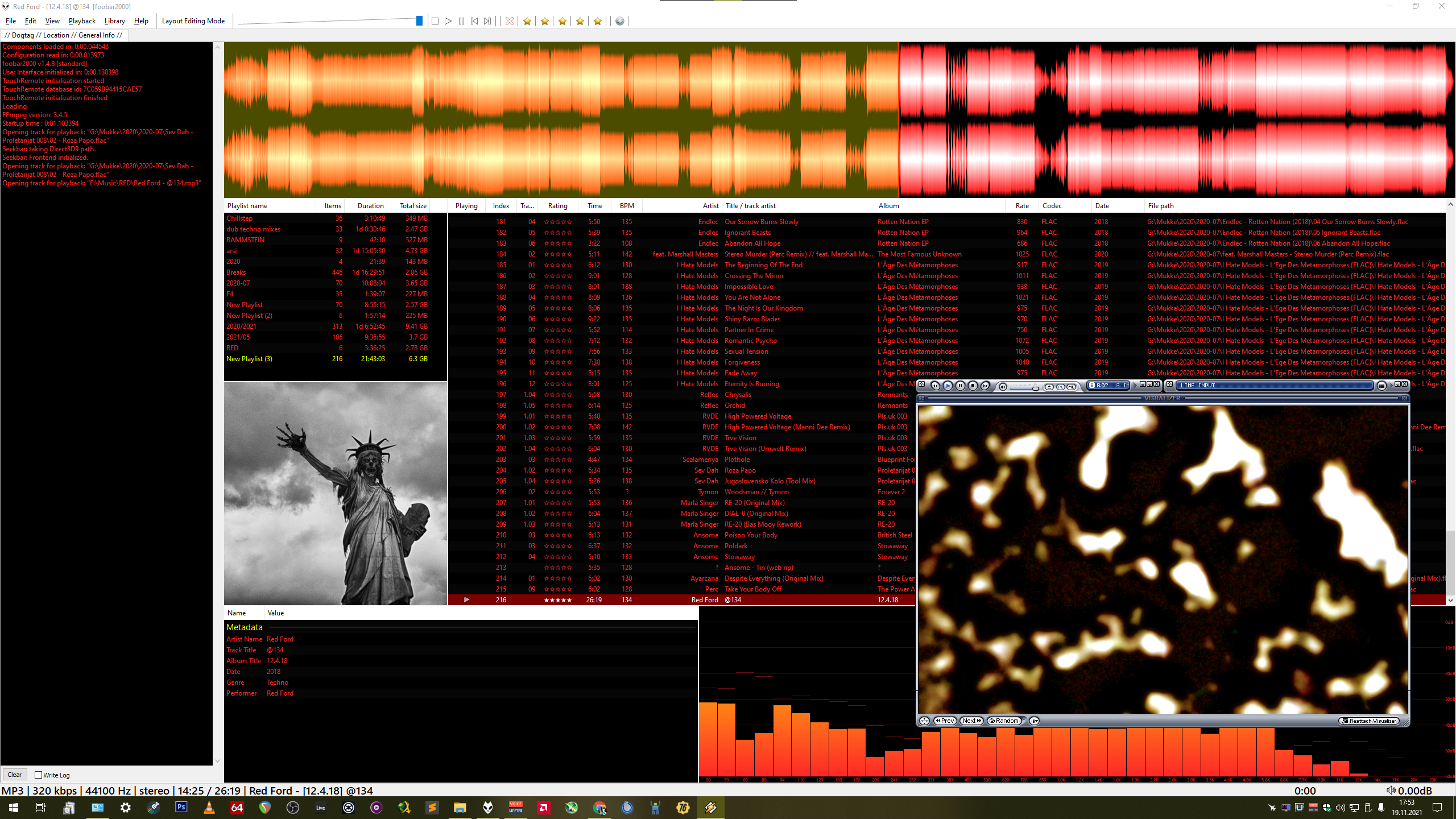The width and height of the screenshot is (1456, 819).
Task: Open the list menu icon beside LINE INPUT
Action: coord(1381,386)
